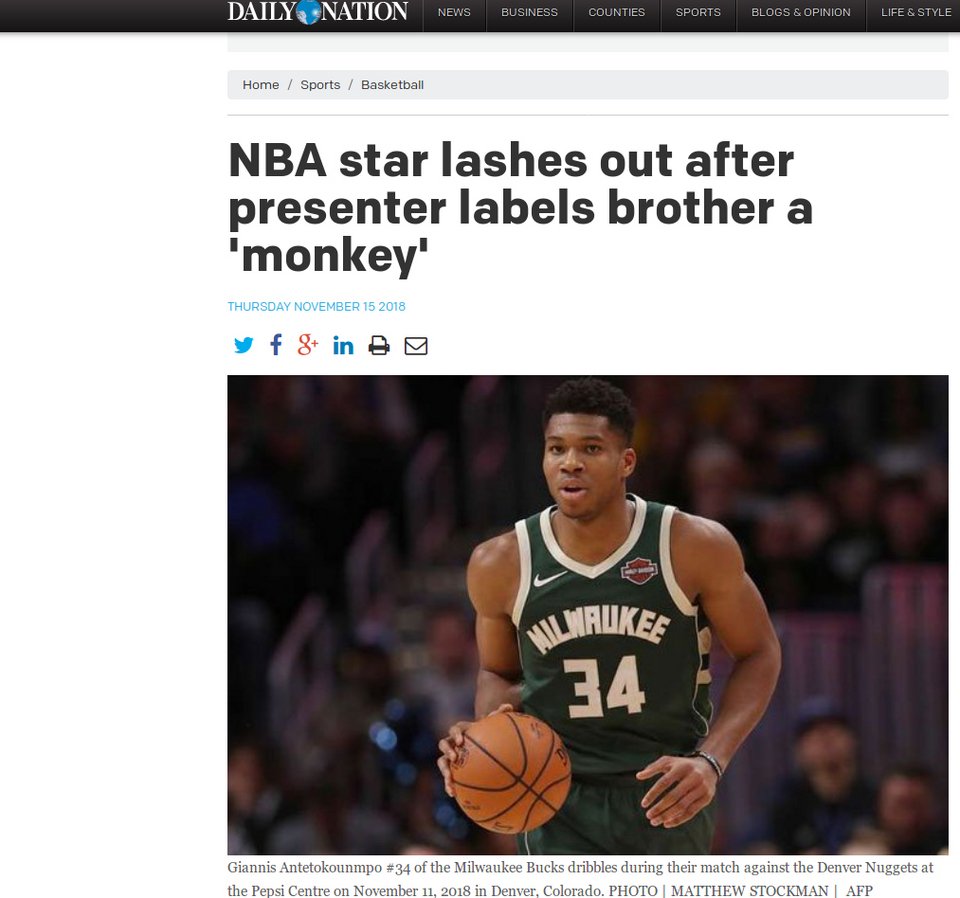960x898 pixels.
Task: Click the Milwaukee Bucks player photo
Action: pos(588,615)
